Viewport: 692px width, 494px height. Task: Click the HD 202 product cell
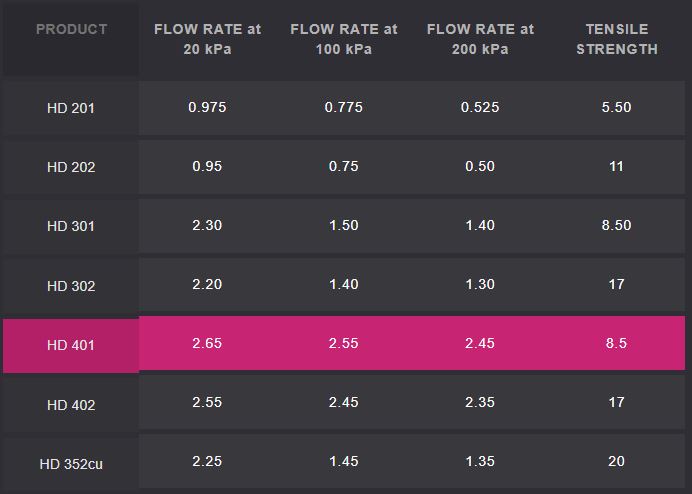click(x=71, y=167)
